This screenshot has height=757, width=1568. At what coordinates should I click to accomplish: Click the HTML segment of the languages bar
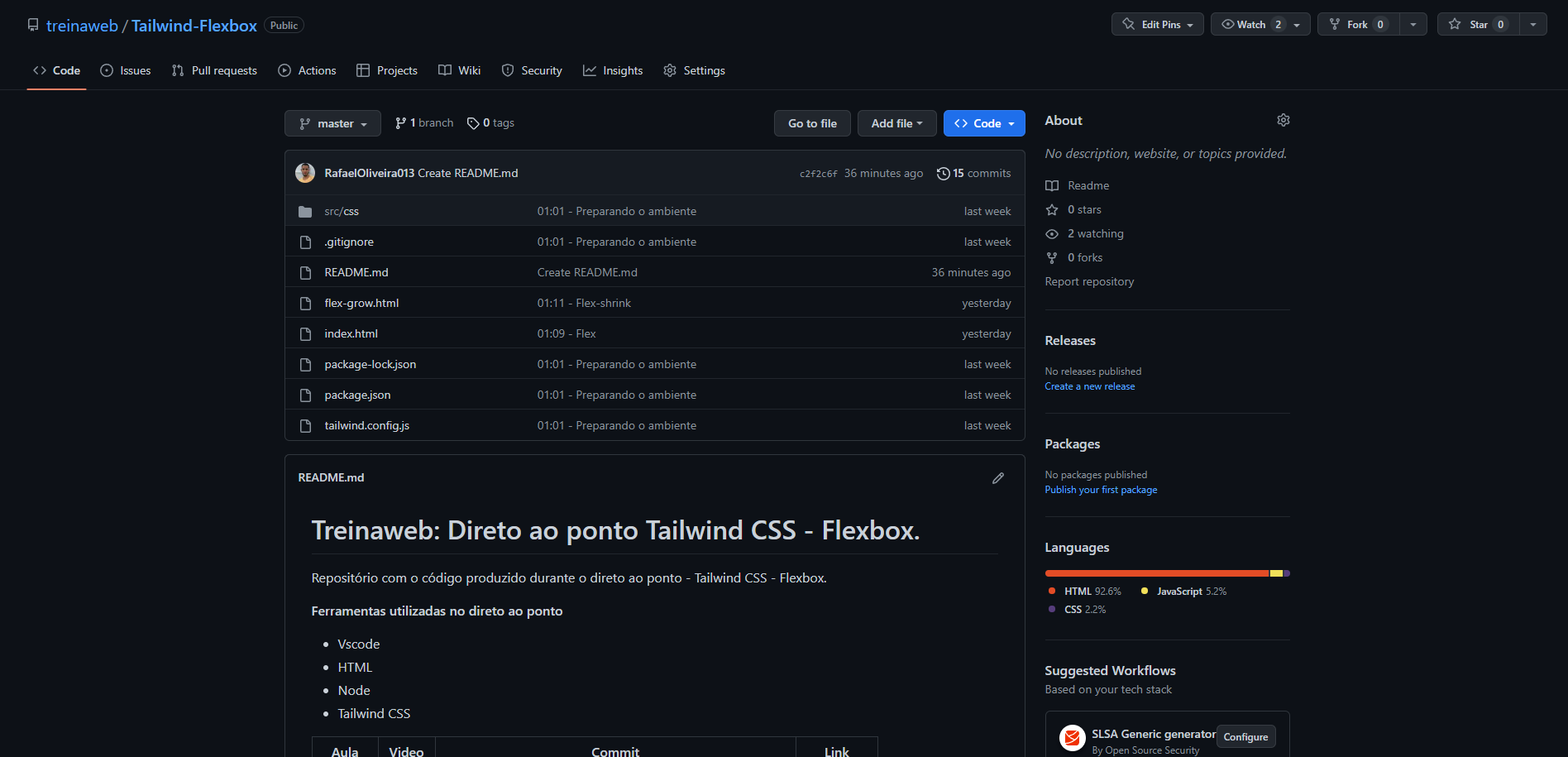pos(1155,573)
